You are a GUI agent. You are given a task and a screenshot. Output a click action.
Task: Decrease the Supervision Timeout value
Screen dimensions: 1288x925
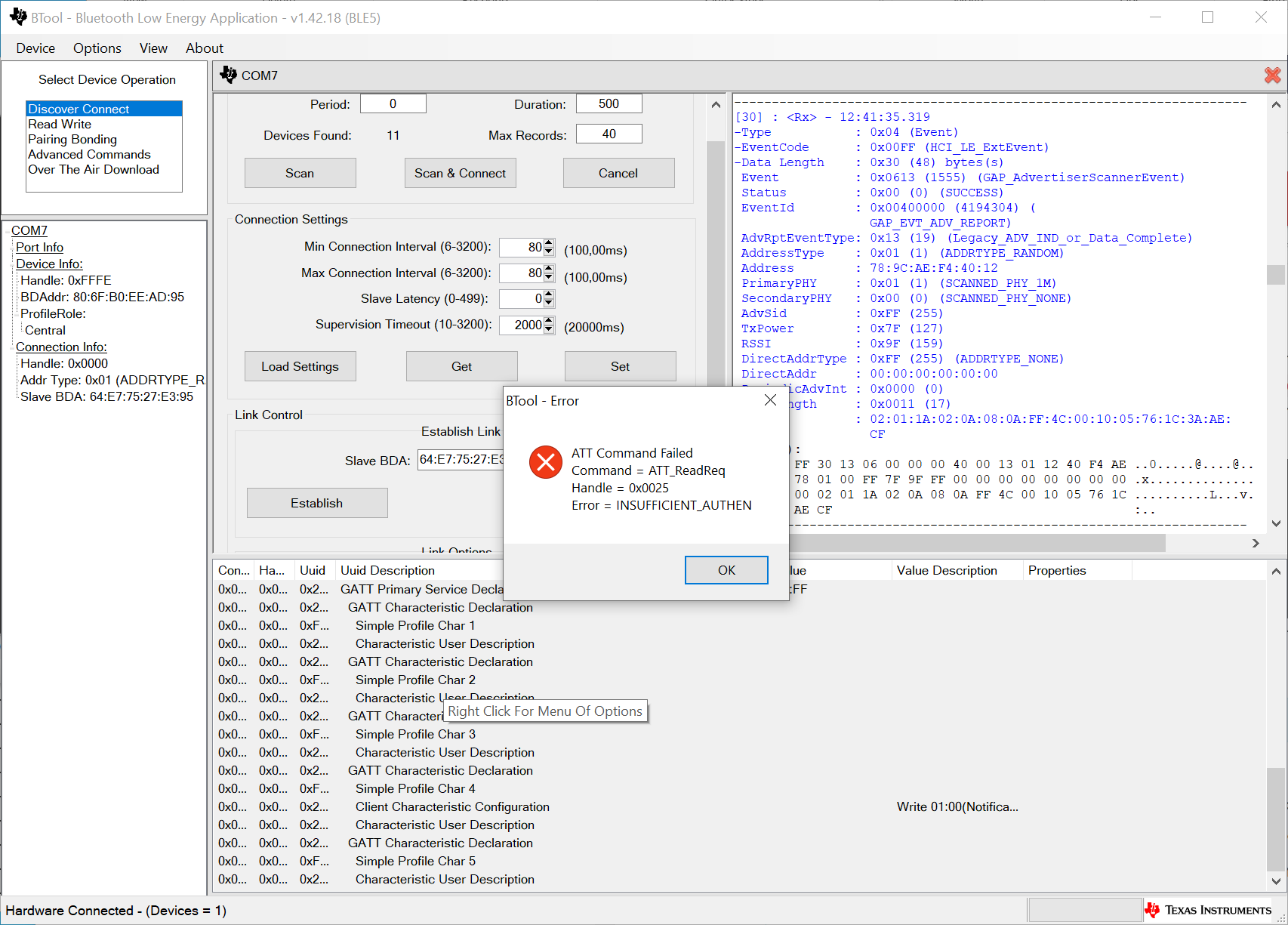pyautogui.click(x=549, y=329)
